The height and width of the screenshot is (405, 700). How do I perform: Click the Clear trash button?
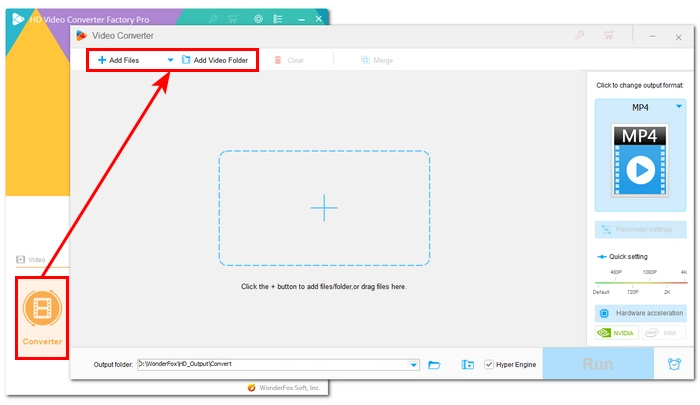289,60
